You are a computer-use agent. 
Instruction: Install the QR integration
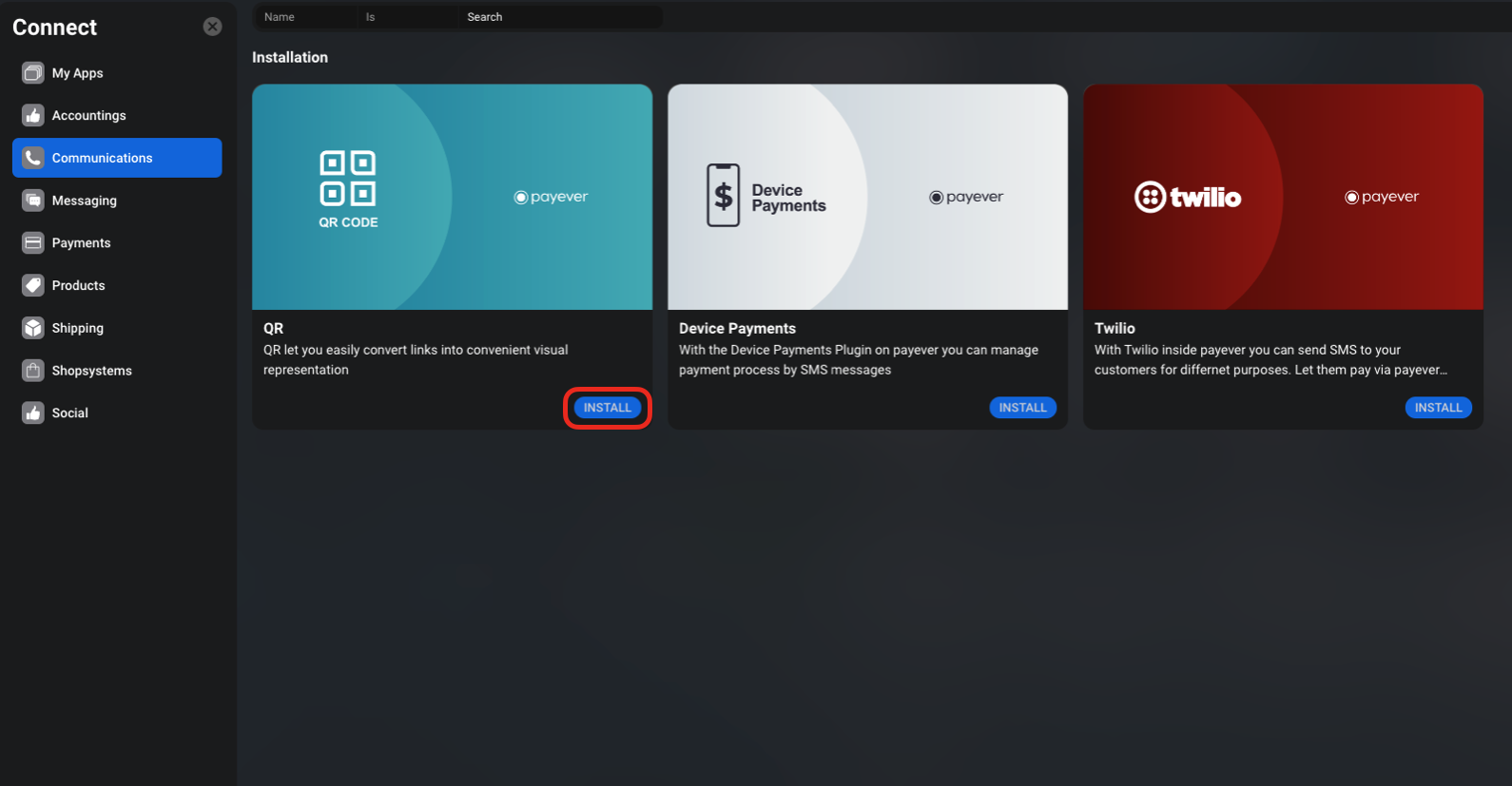pyautogui.click(x=608, y=408)
